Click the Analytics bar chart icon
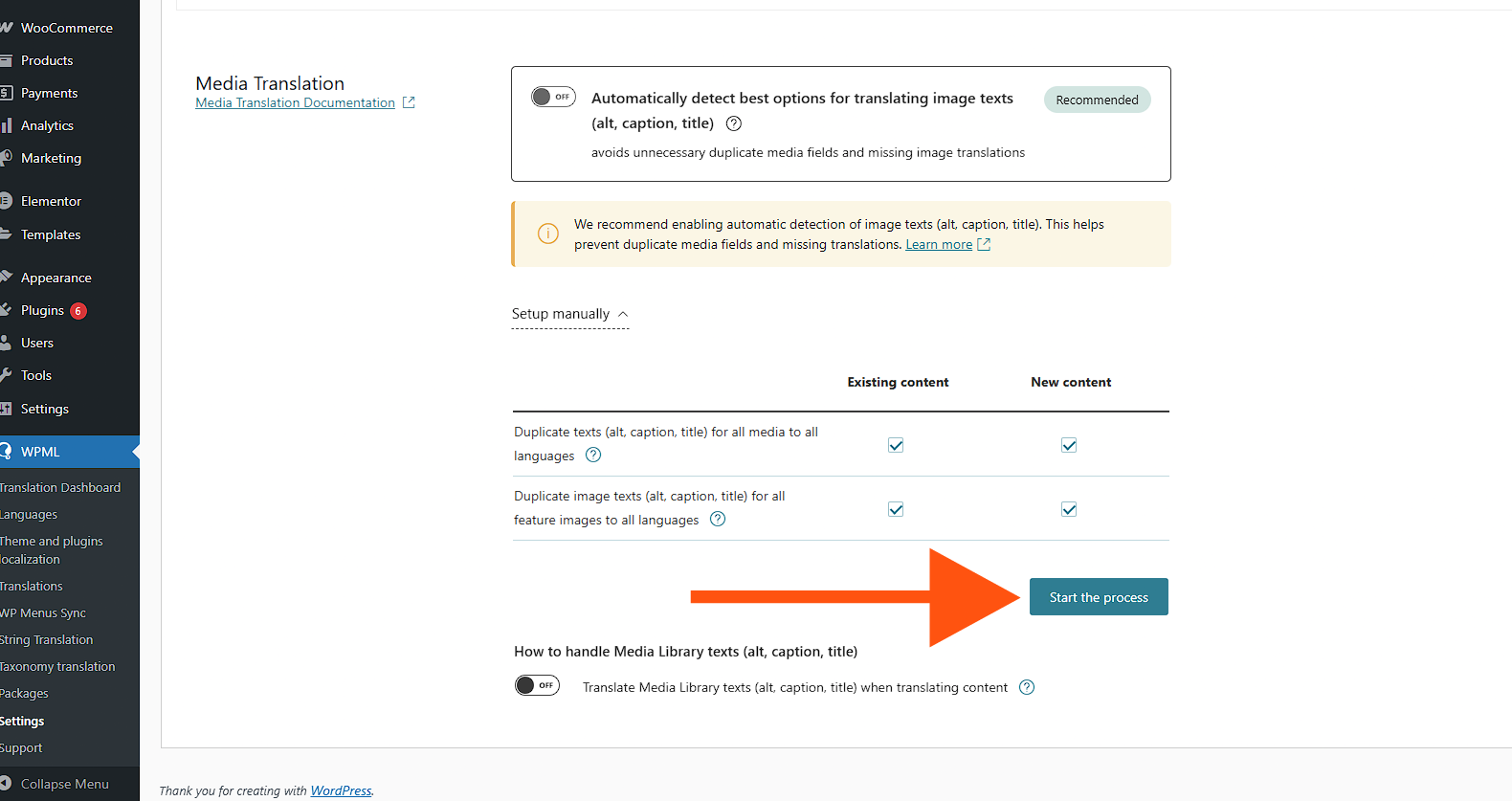This screenshot has height=801, width=1512. click(7, 125)
